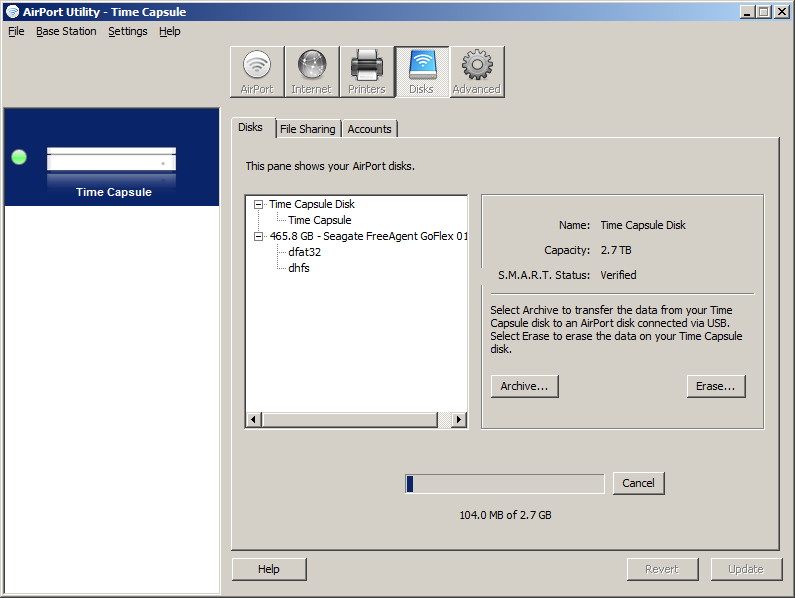Image resolution: width=795 pixels, height=598 pixels.
Task: Select the Time Capsule device in sidebar
Action: click(x=112, y=157)
